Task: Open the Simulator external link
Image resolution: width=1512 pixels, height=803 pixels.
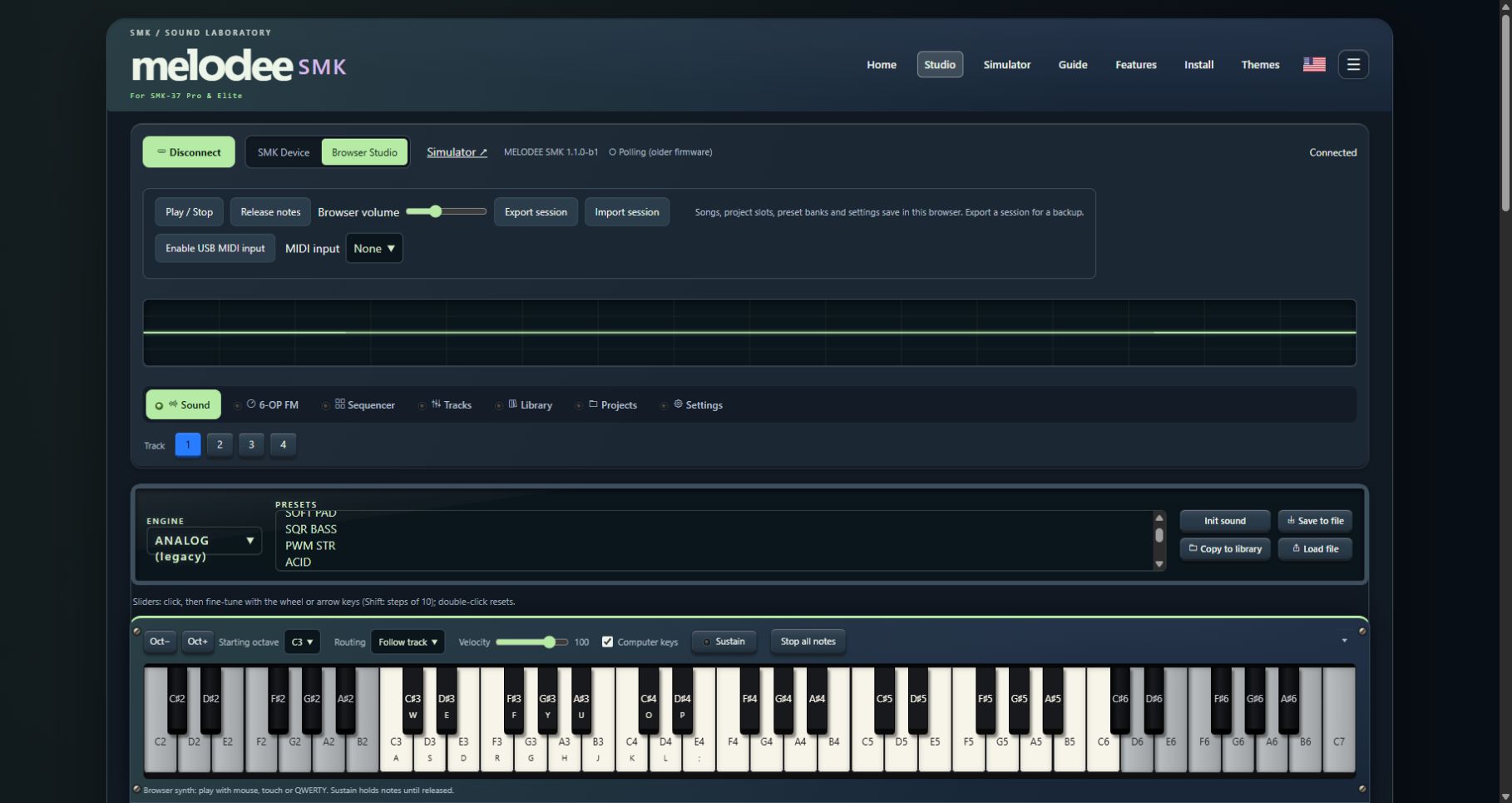Action: click(457, 152)
